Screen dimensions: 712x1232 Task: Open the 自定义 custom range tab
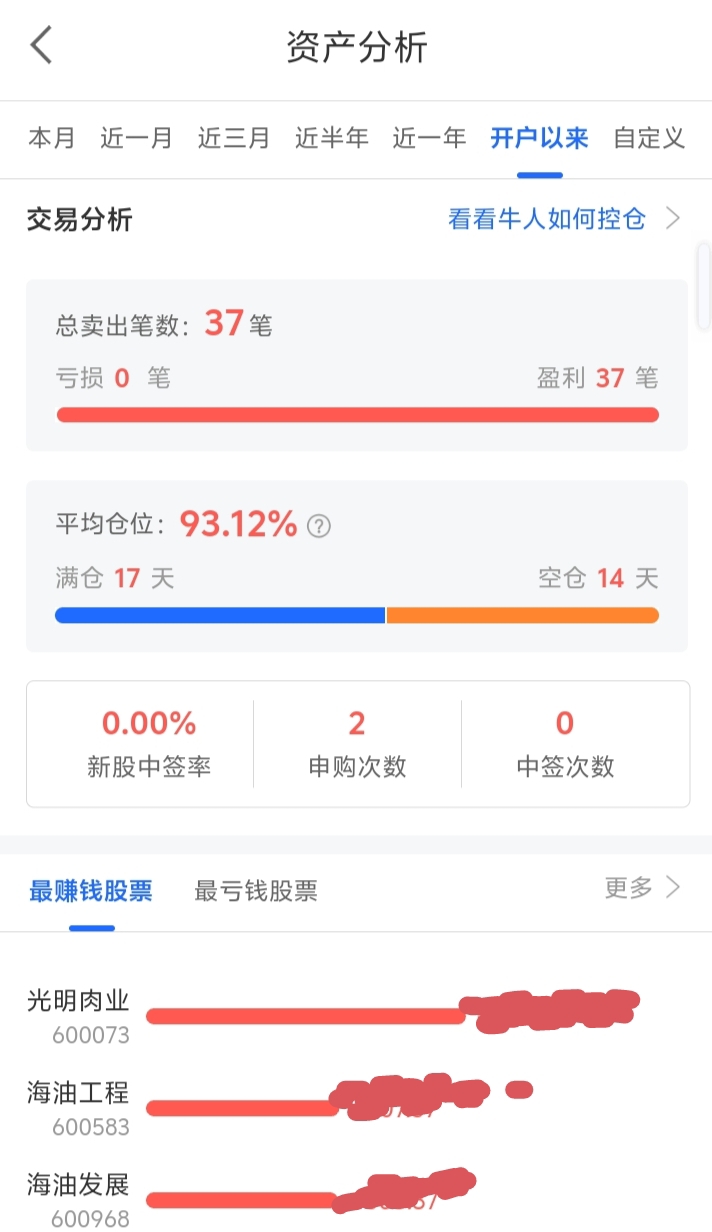tap(649, 138)
